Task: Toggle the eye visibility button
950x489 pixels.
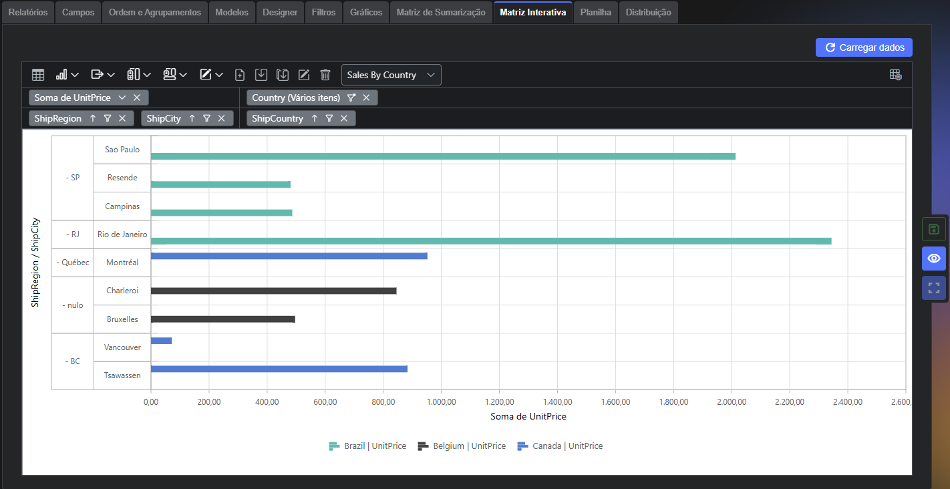Action: [934, 259]
